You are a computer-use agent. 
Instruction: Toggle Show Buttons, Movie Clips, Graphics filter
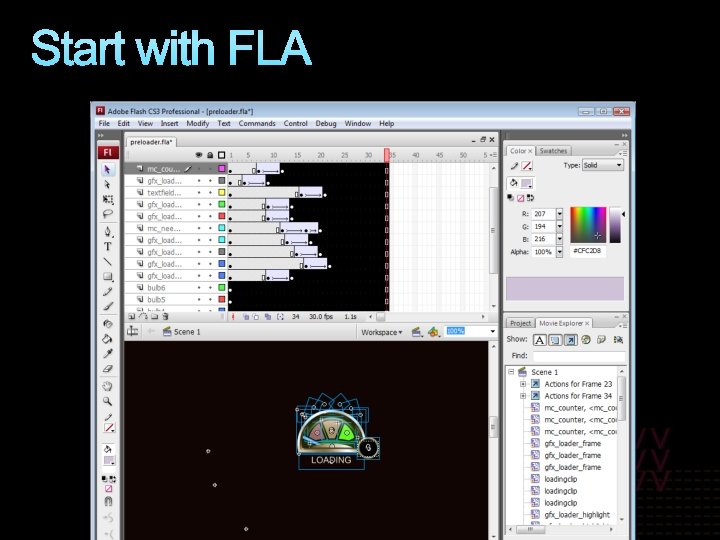point(555,340)
